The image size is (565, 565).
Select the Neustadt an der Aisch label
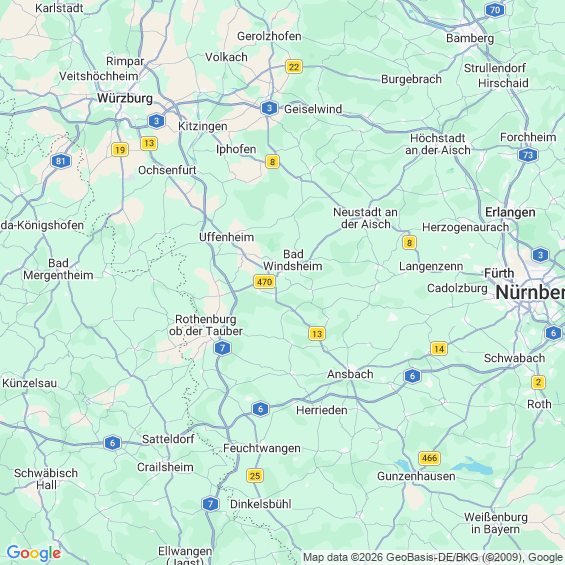(365, 218)
